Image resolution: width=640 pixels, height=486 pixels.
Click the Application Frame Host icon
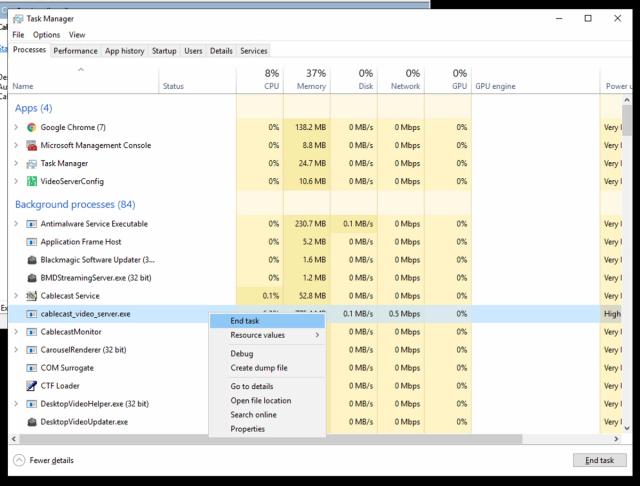[x=31, y=242]
